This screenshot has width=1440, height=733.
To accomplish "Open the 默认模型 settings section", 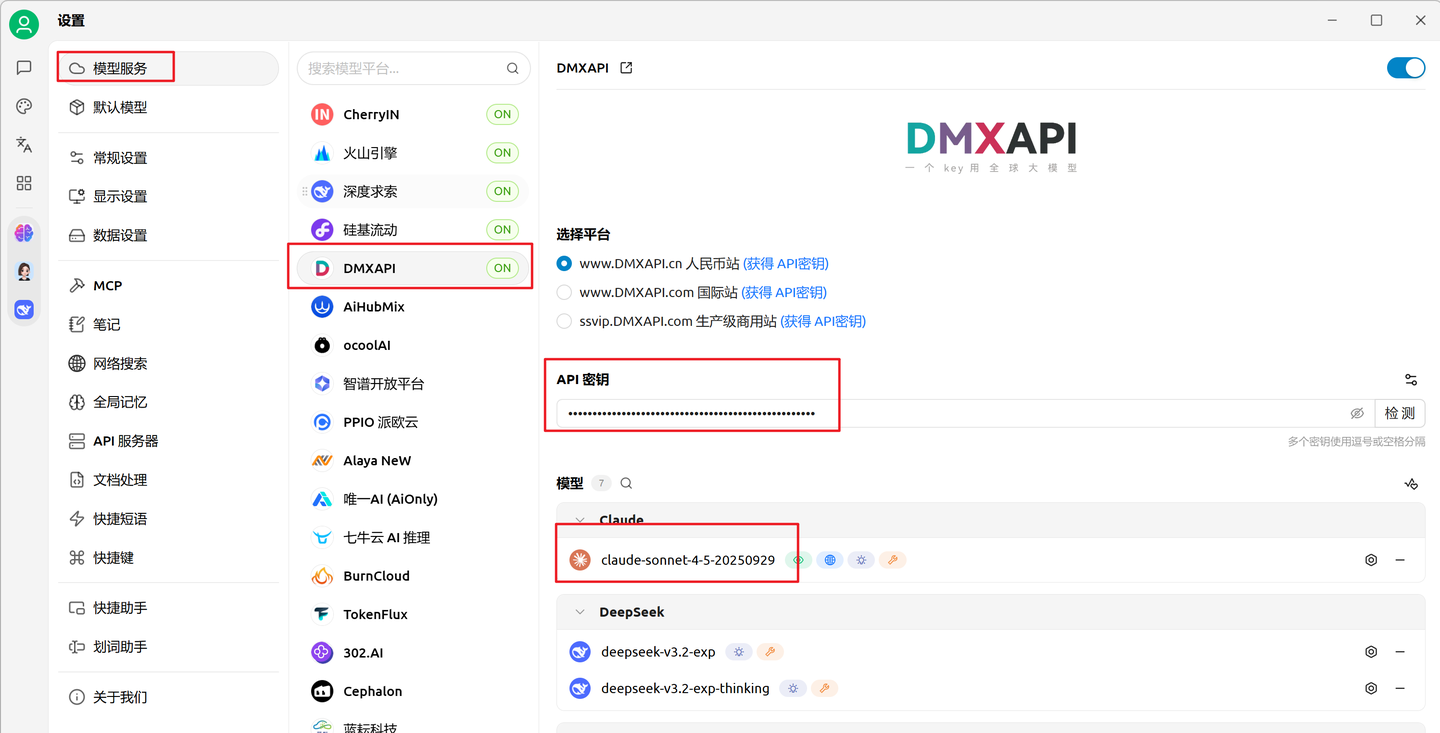I will click(120, 107).
